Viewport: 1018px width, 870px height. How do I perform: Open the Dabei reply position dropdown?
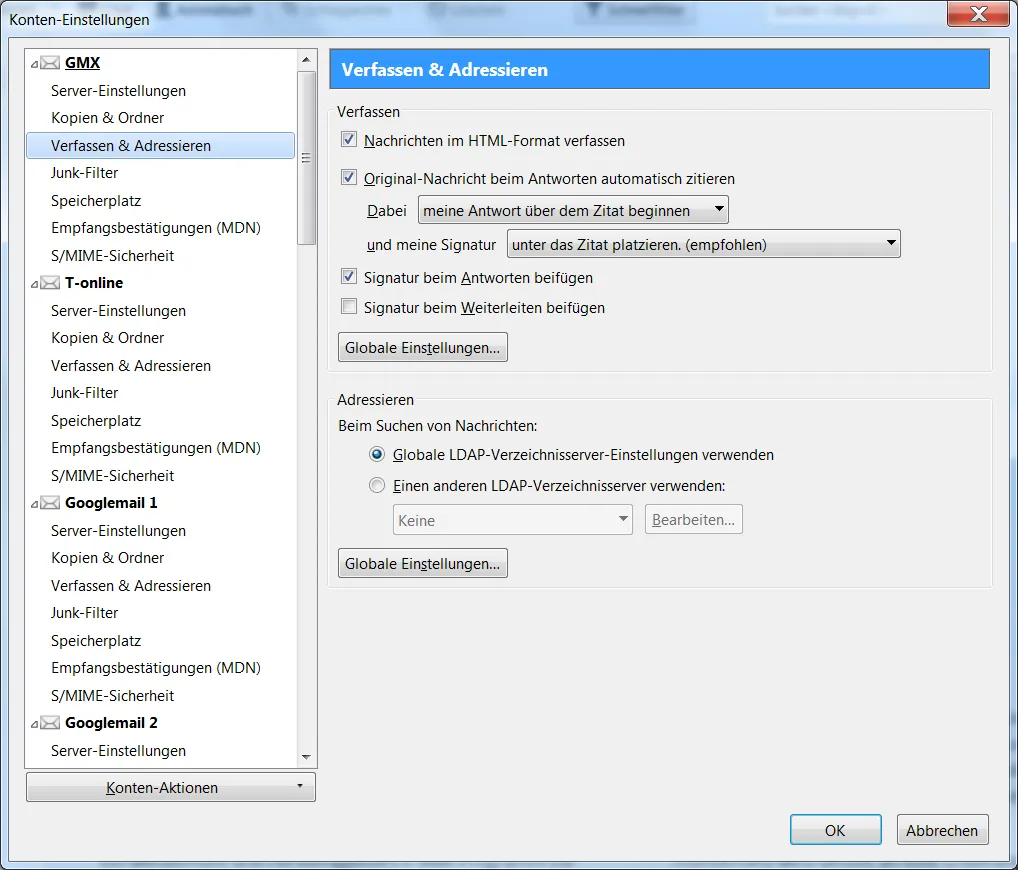pyautogui.click(x=573, y=210)
